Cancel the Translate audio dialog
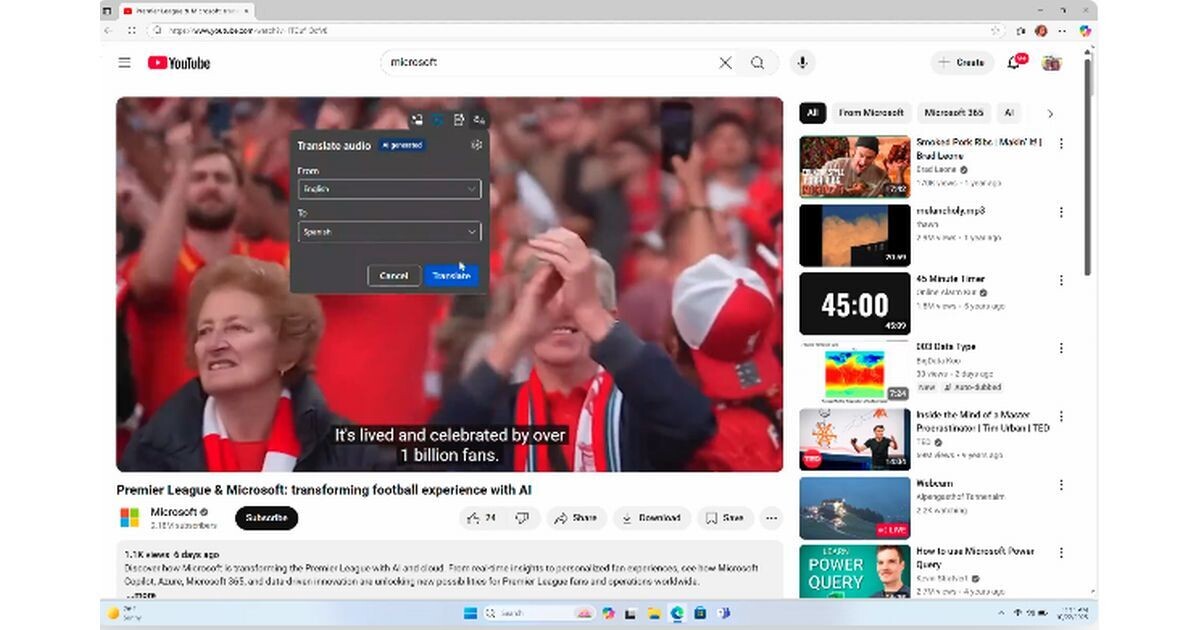1200x630 pixels. (x=394, y=276)
